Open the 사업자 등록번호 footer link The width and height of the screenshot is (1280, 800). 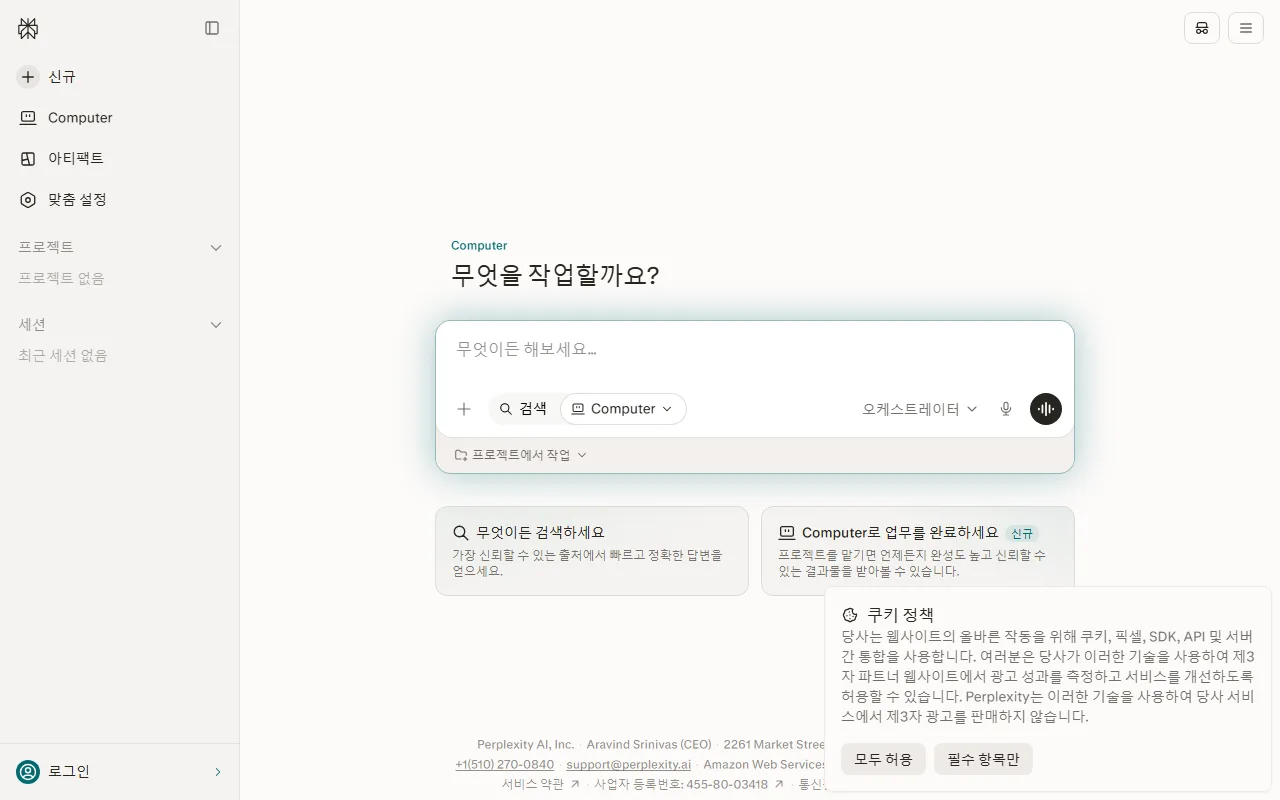click(x=689, y=785)
